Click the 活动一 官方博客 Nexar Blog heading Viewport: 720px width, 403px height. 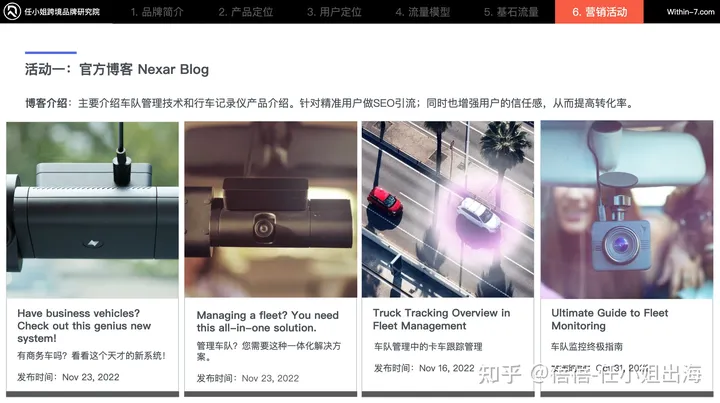tap(117, 69)
